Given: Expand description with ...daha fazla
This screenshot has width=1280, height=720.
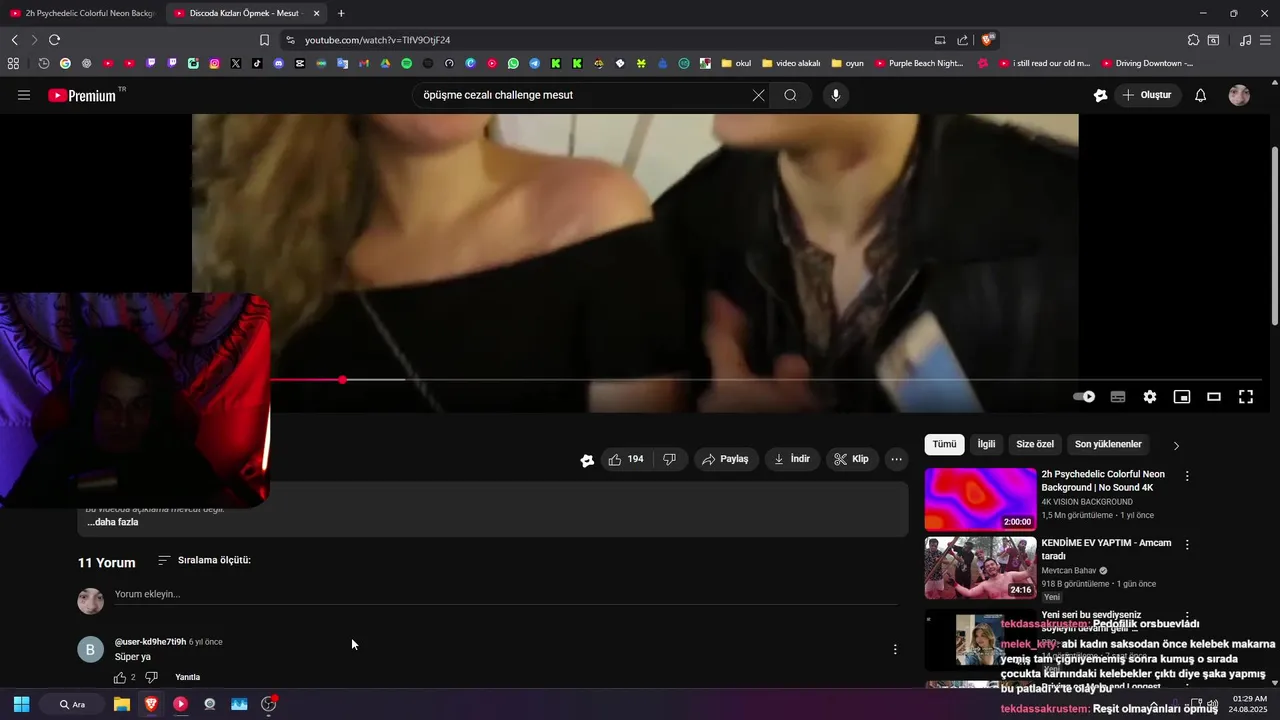Looking at the screenshot, I should 113,522.
